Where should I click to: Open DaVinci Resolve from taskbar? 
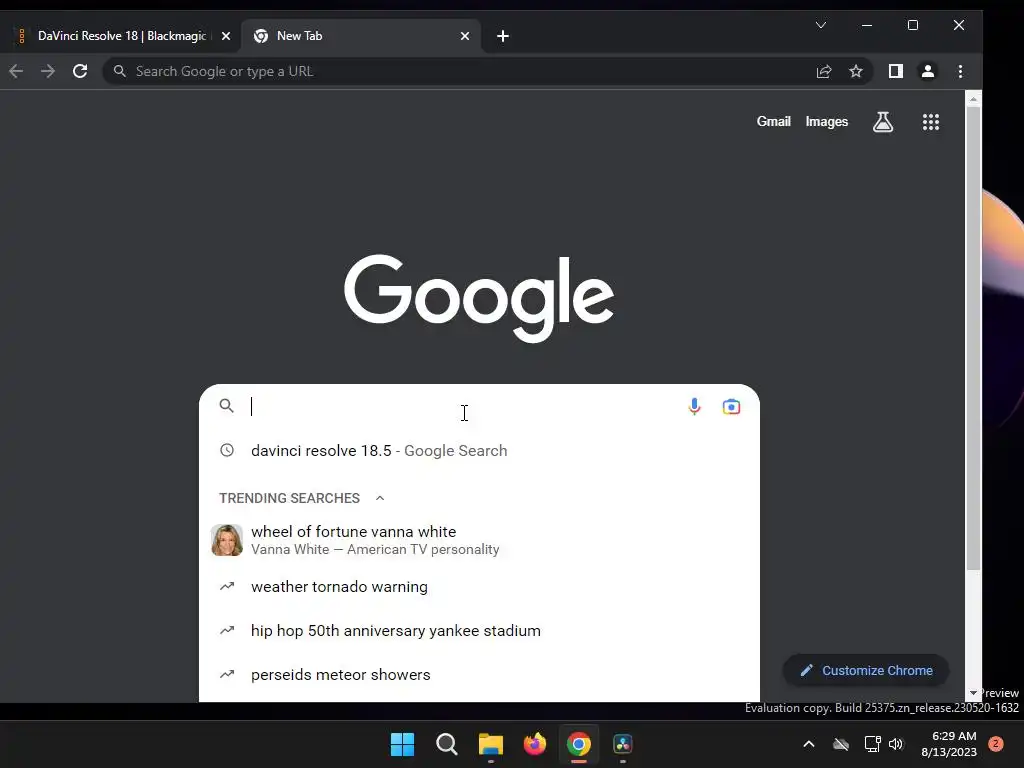coord(622,744)
